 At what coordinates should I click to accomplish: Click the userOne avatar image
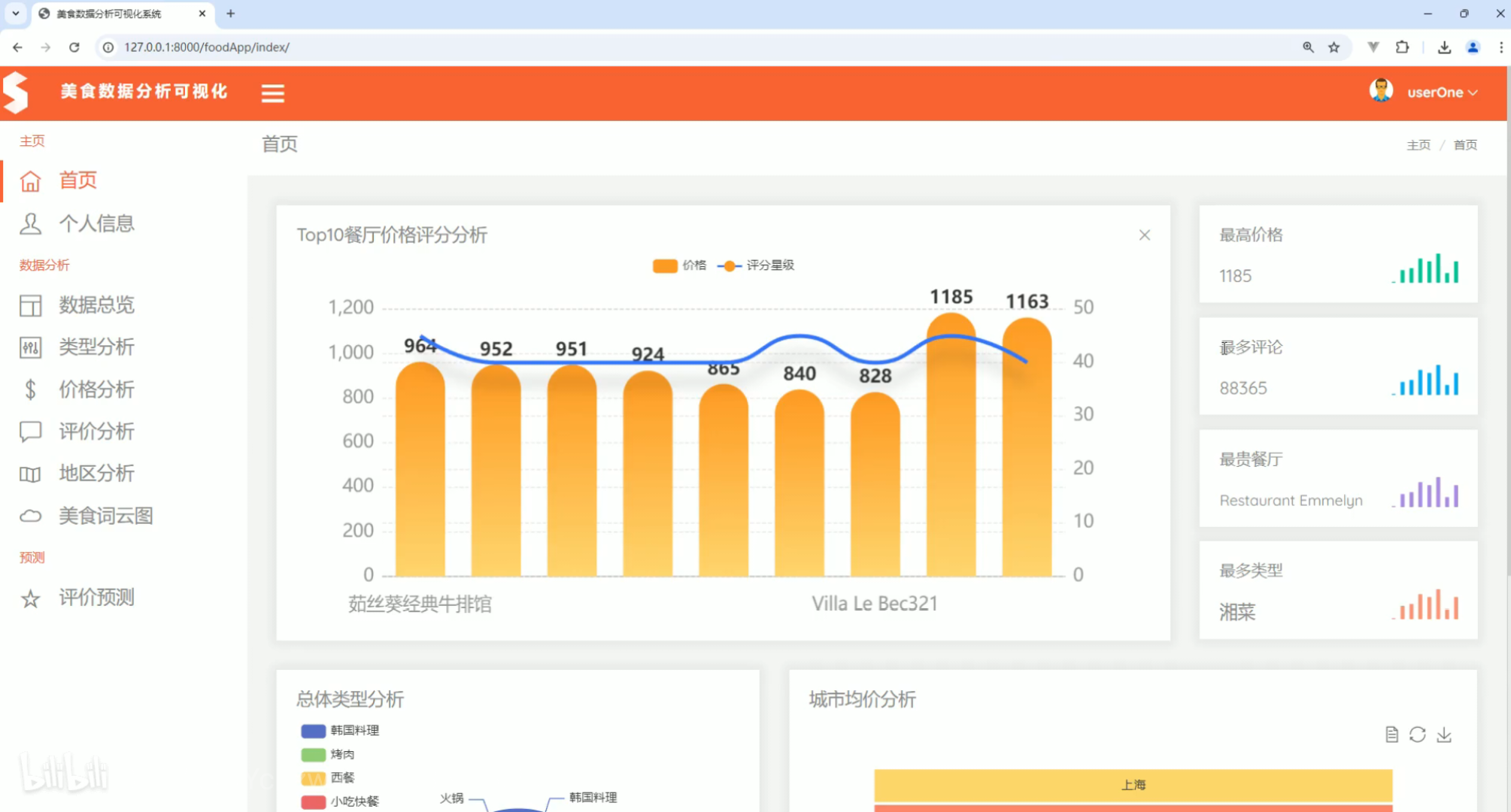[x=1381, y=92]
